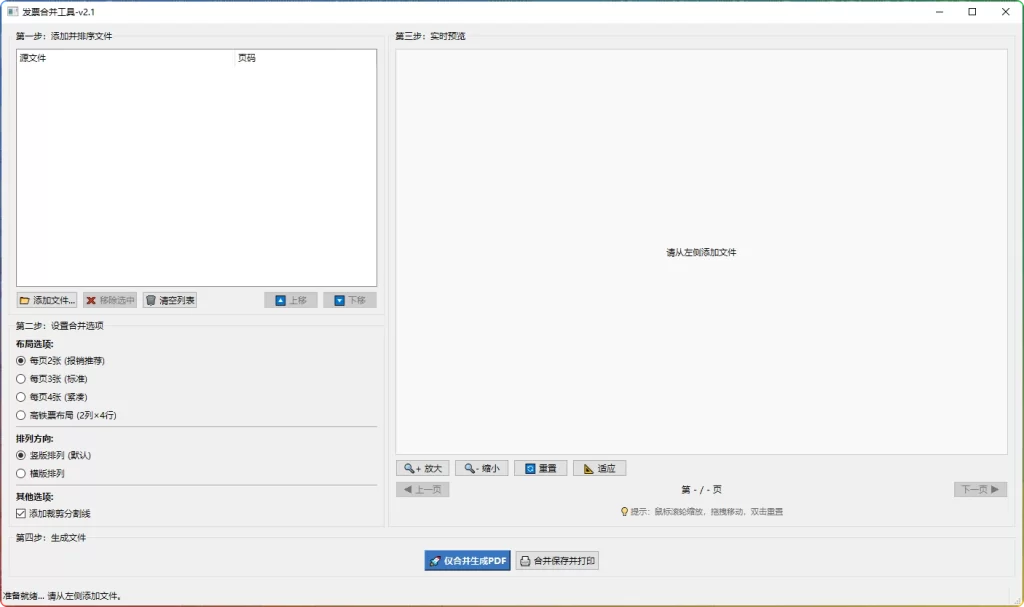Go to next page with 下一页

coord(980,489)
